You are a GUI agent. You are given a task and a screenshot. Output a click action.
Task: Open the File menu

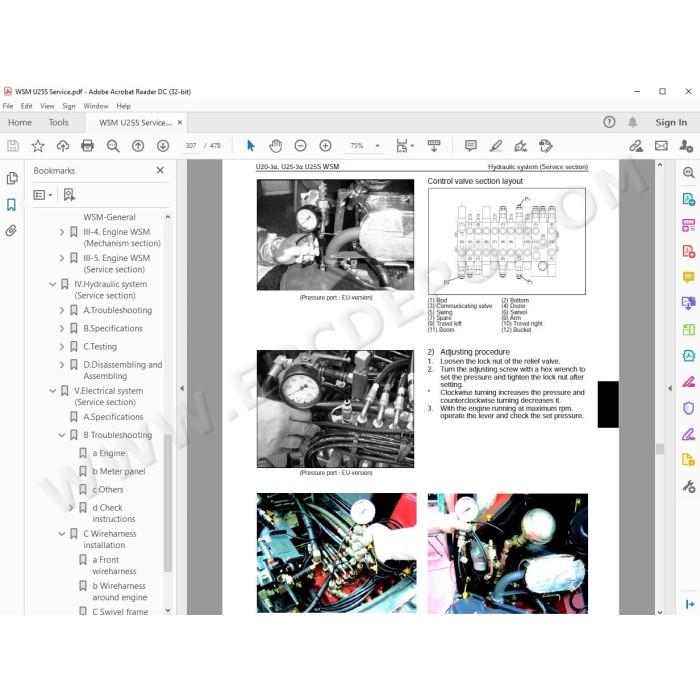point(8,106)
